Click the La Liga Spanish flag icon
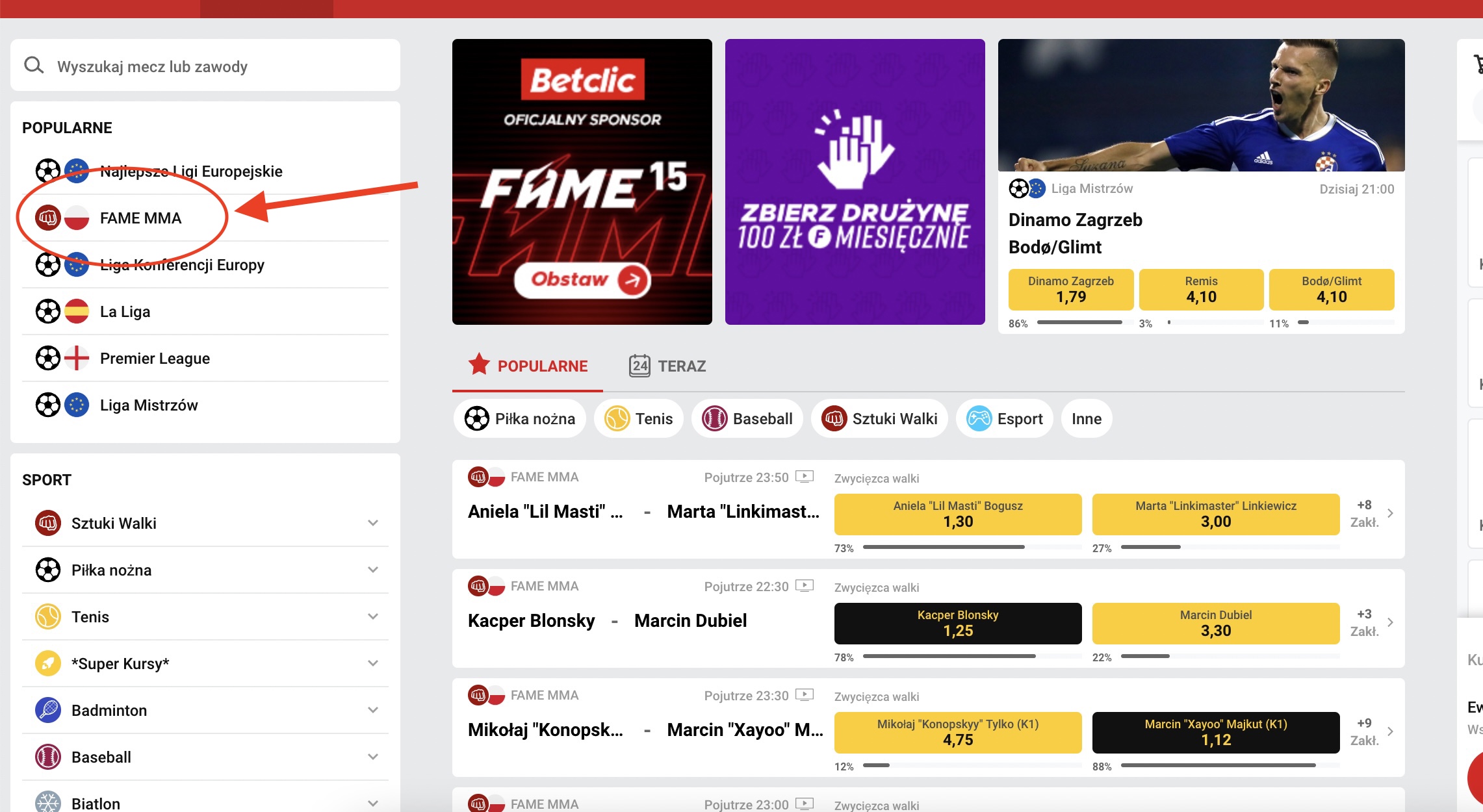This screenshot has width=1483, height=812. (x=77, y=312)
